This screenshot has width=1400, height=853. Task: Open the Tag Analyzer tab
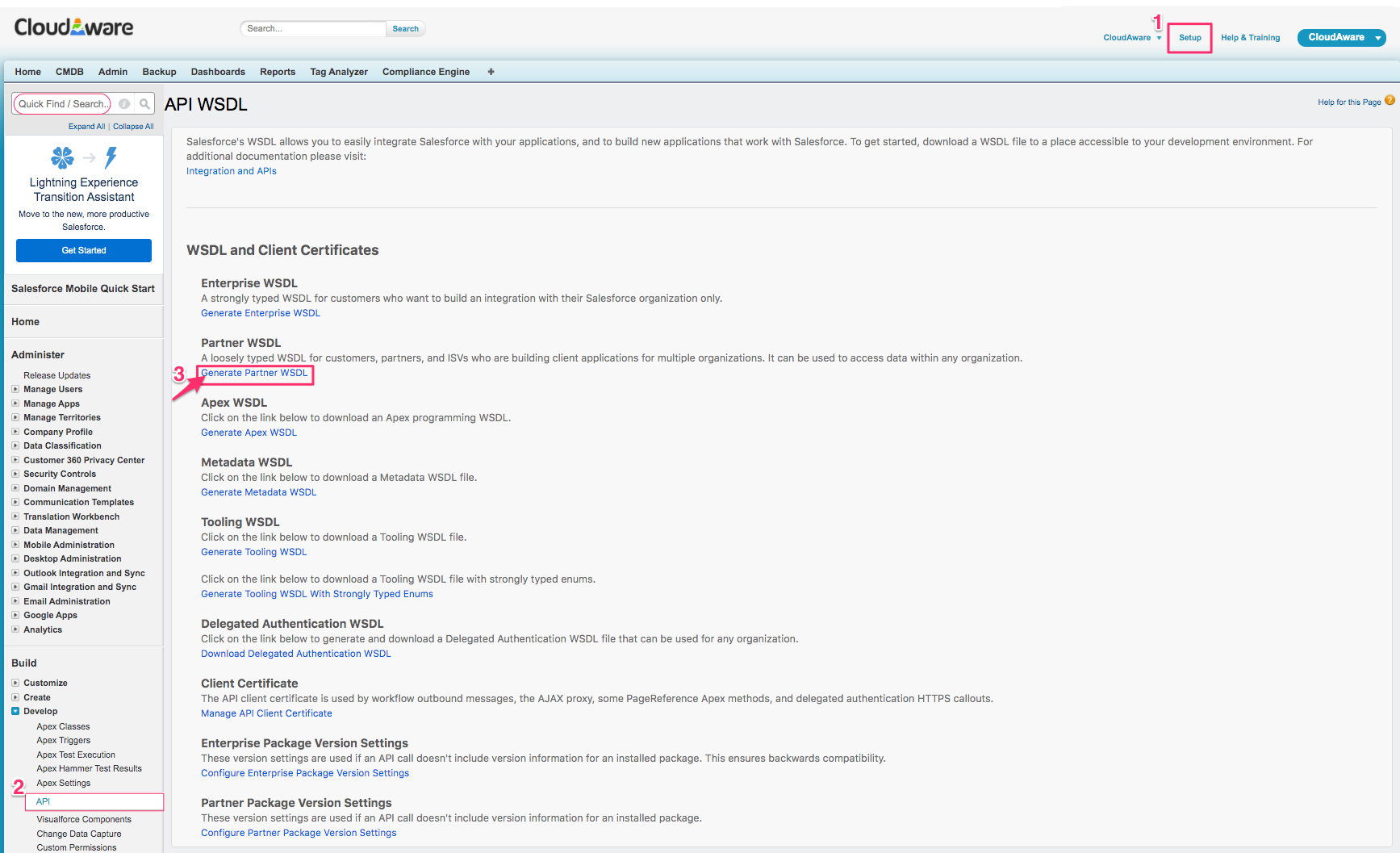[339, 72]
